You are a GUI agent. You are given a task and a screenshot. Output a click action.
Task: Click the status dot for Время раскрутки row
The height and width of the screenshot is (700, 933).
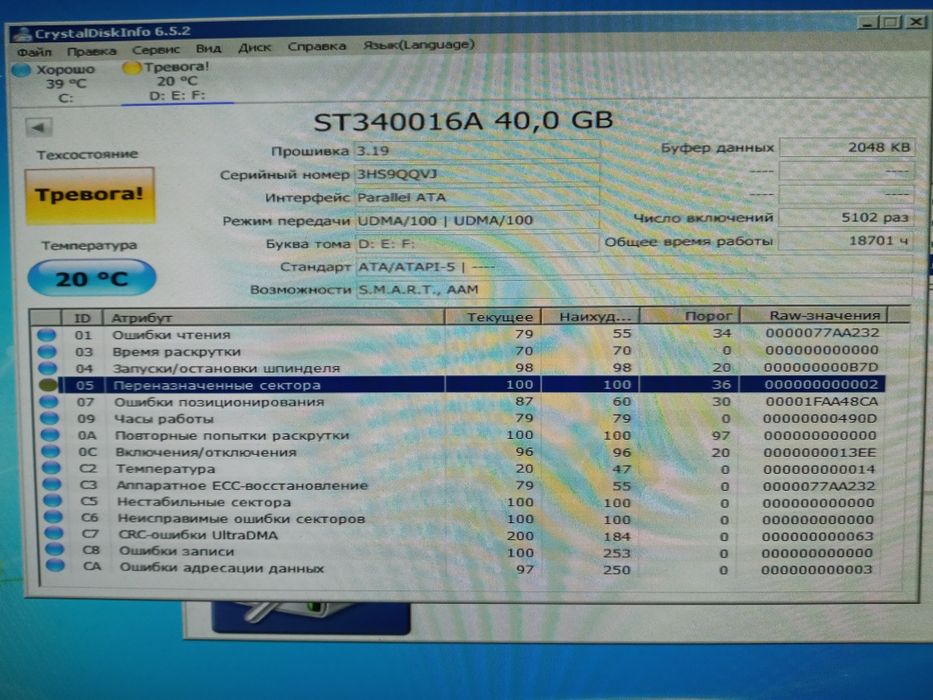(x=47, y=351)
